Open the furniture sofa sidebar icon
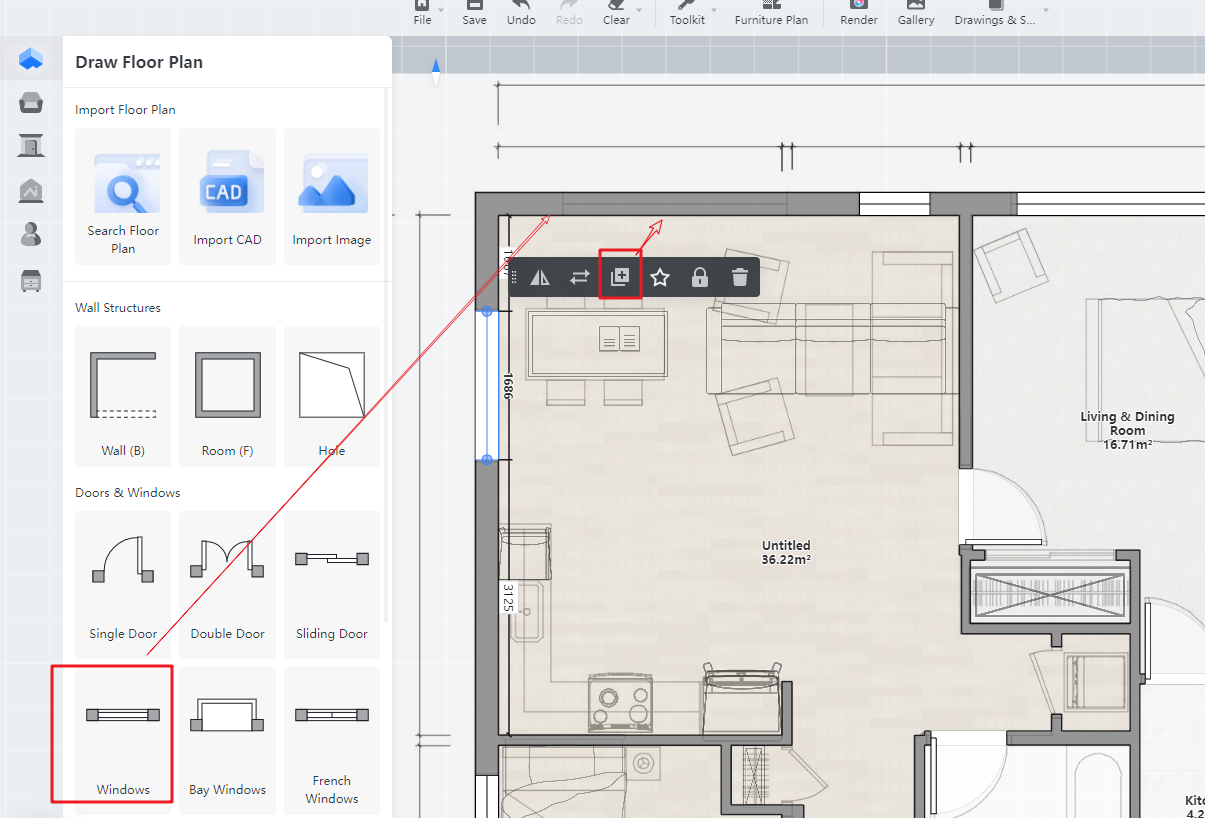1205x818 pixels. [x=31, y=102]
